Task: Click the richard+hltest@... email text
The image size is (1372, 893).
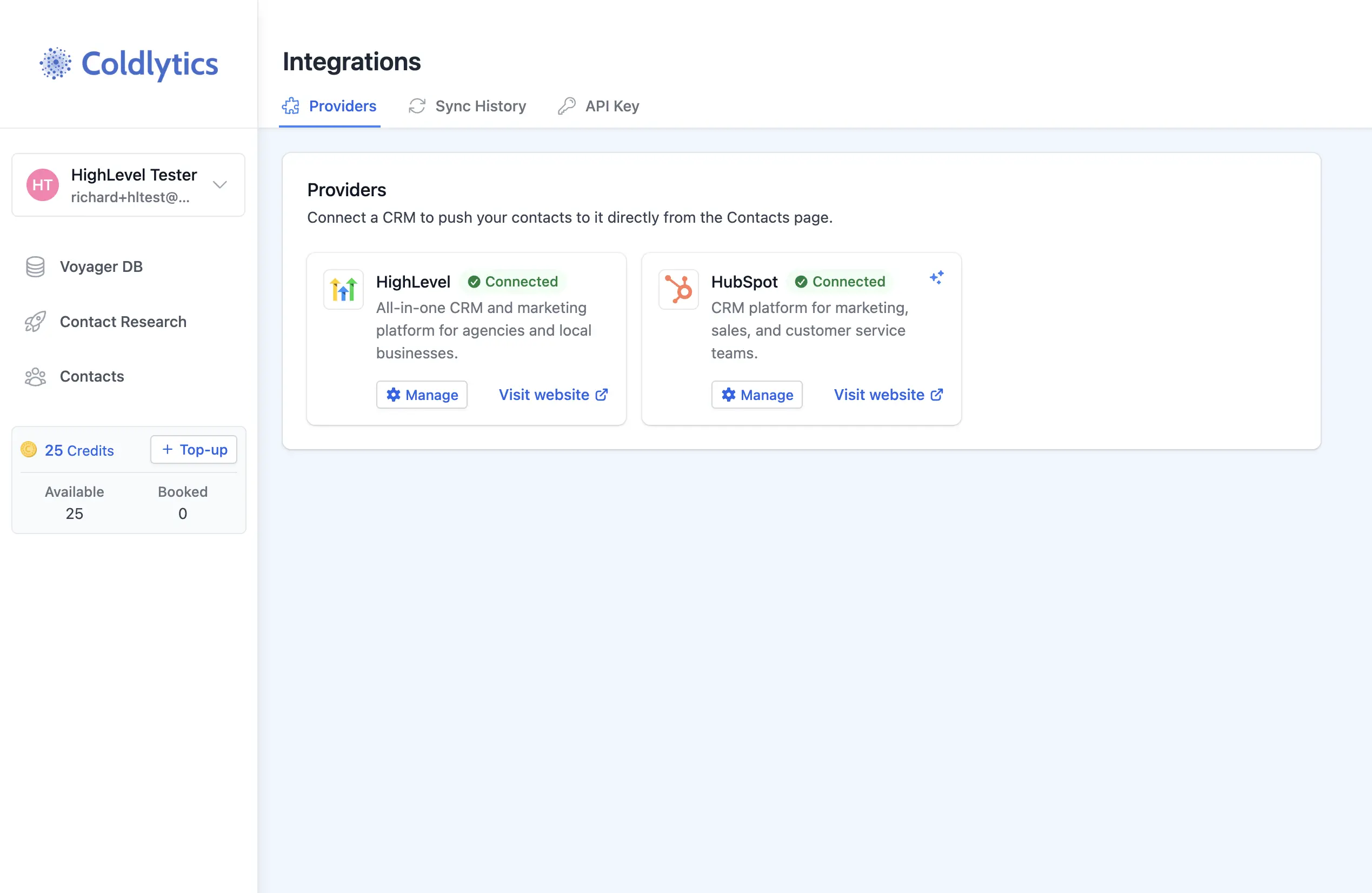Action: click(130, 197)
